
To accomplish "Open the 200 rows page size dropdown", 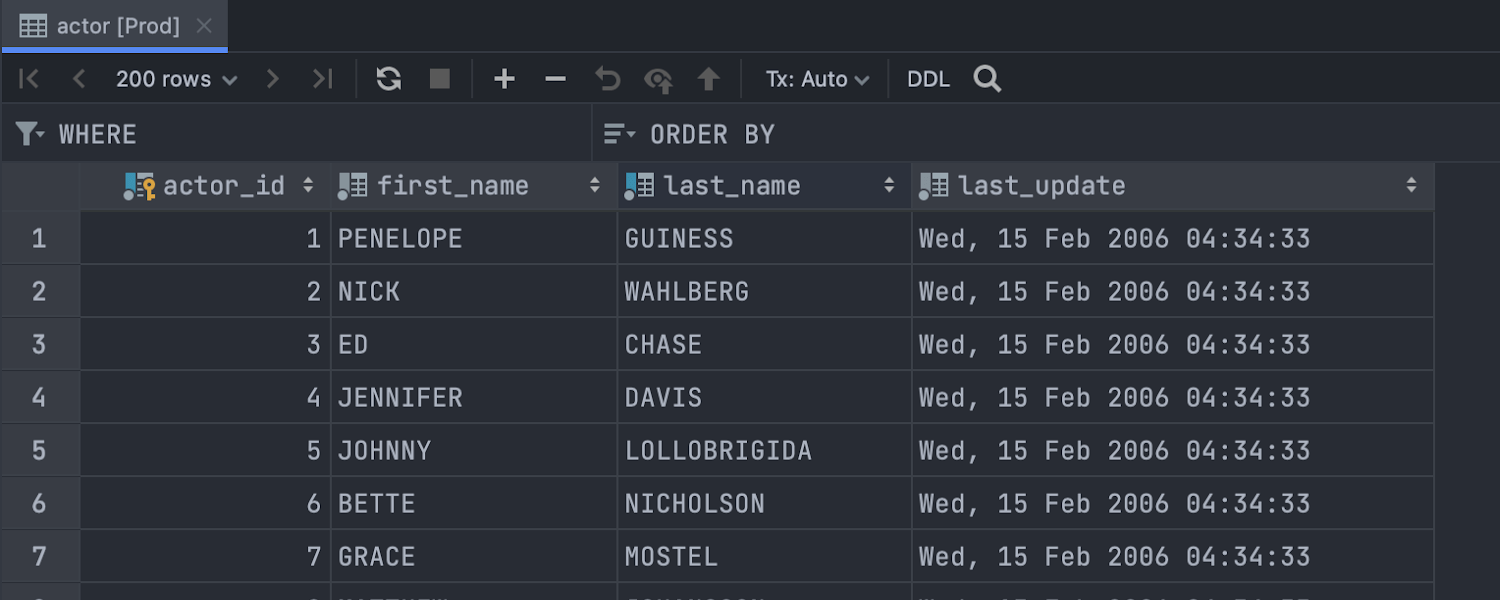I will pyautogui.click(x=176, y=79).
